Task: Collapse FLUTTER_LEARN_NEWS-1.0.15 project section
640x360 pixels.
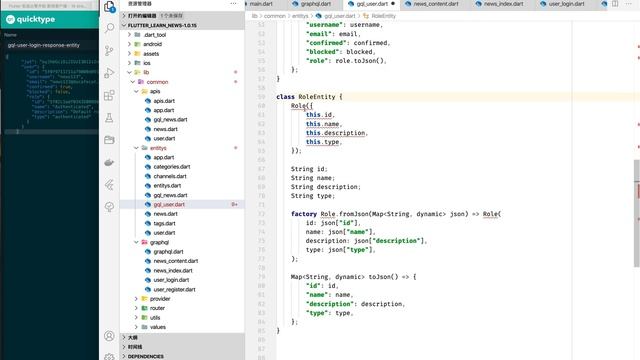Action: click(183, 25)
